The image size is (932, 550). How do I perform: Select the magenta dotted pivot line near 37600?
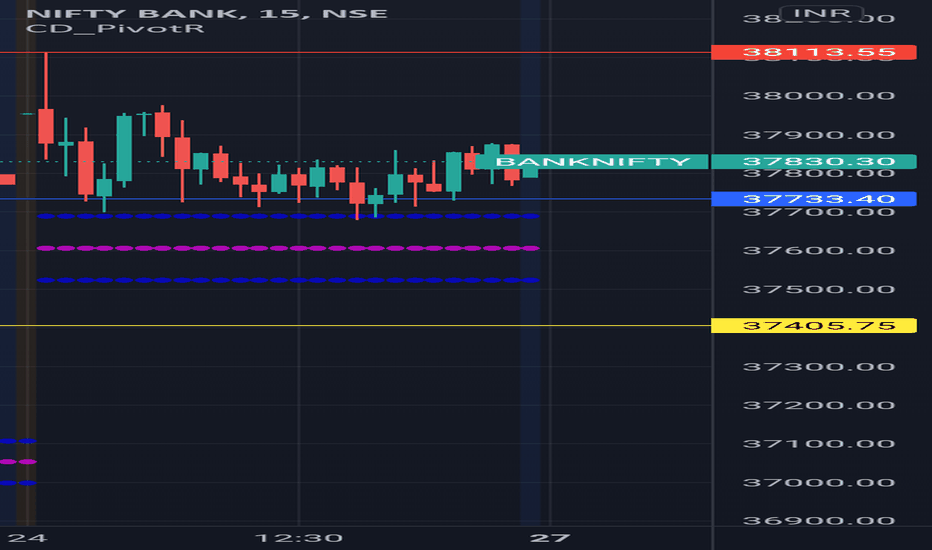pyautogui.click(x=288, y=248)
